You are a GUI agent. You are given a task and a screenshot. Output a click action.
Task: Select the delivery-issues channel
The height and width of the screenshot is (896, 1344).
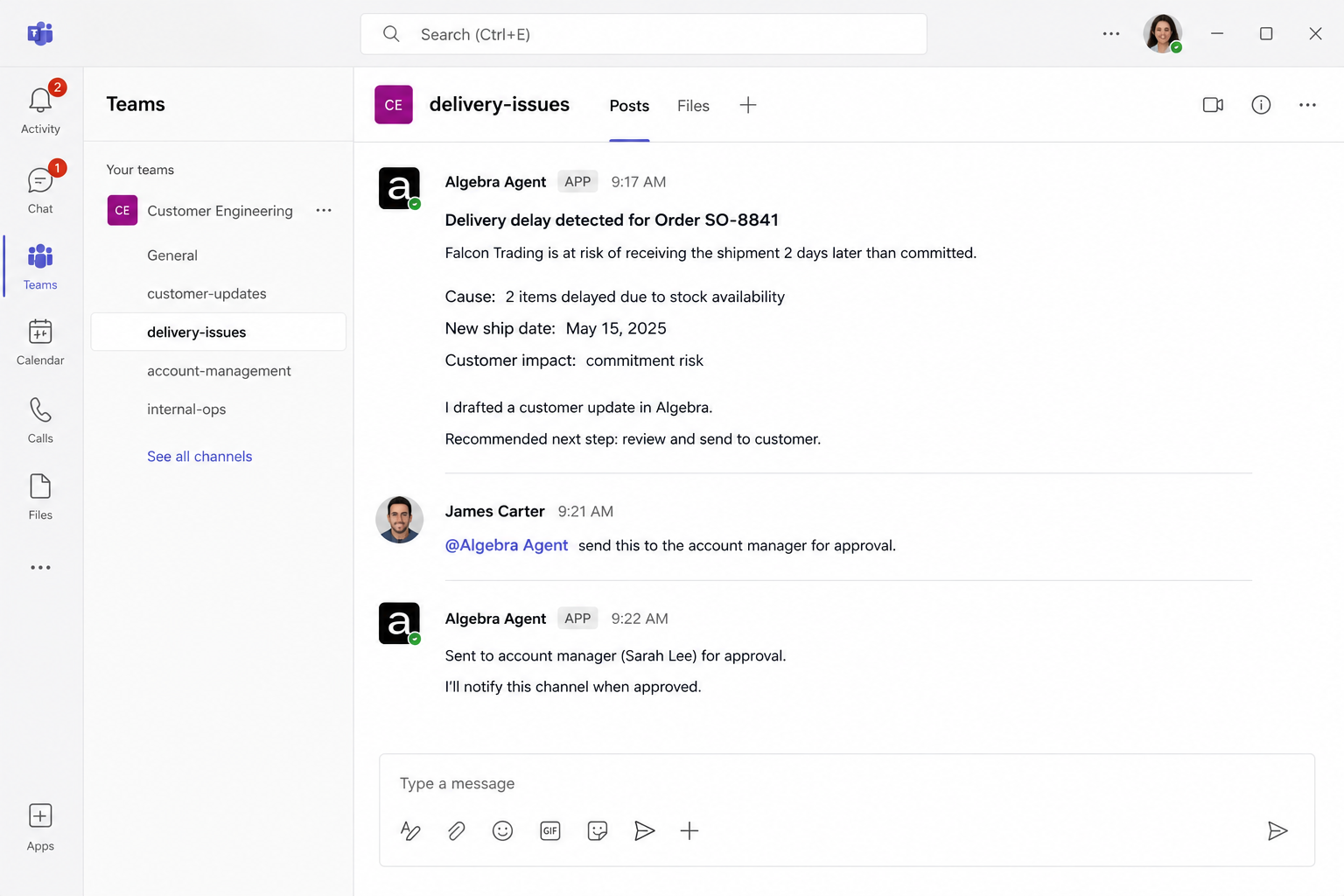[x=219, y=332]
